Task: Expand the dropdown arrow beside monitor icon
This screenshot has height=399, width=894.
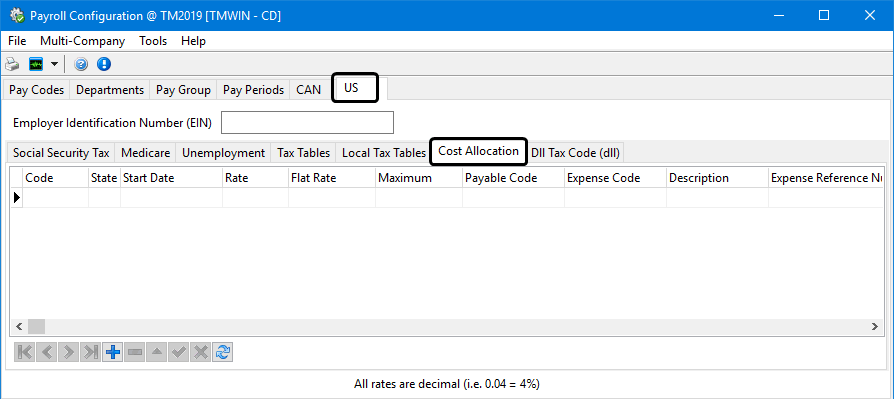Action: [54, 64]
